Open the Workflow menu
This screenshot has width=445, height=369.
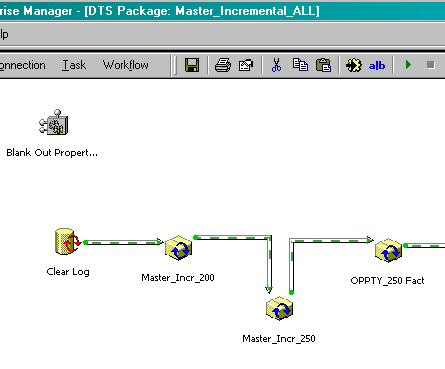pos(126,65)
